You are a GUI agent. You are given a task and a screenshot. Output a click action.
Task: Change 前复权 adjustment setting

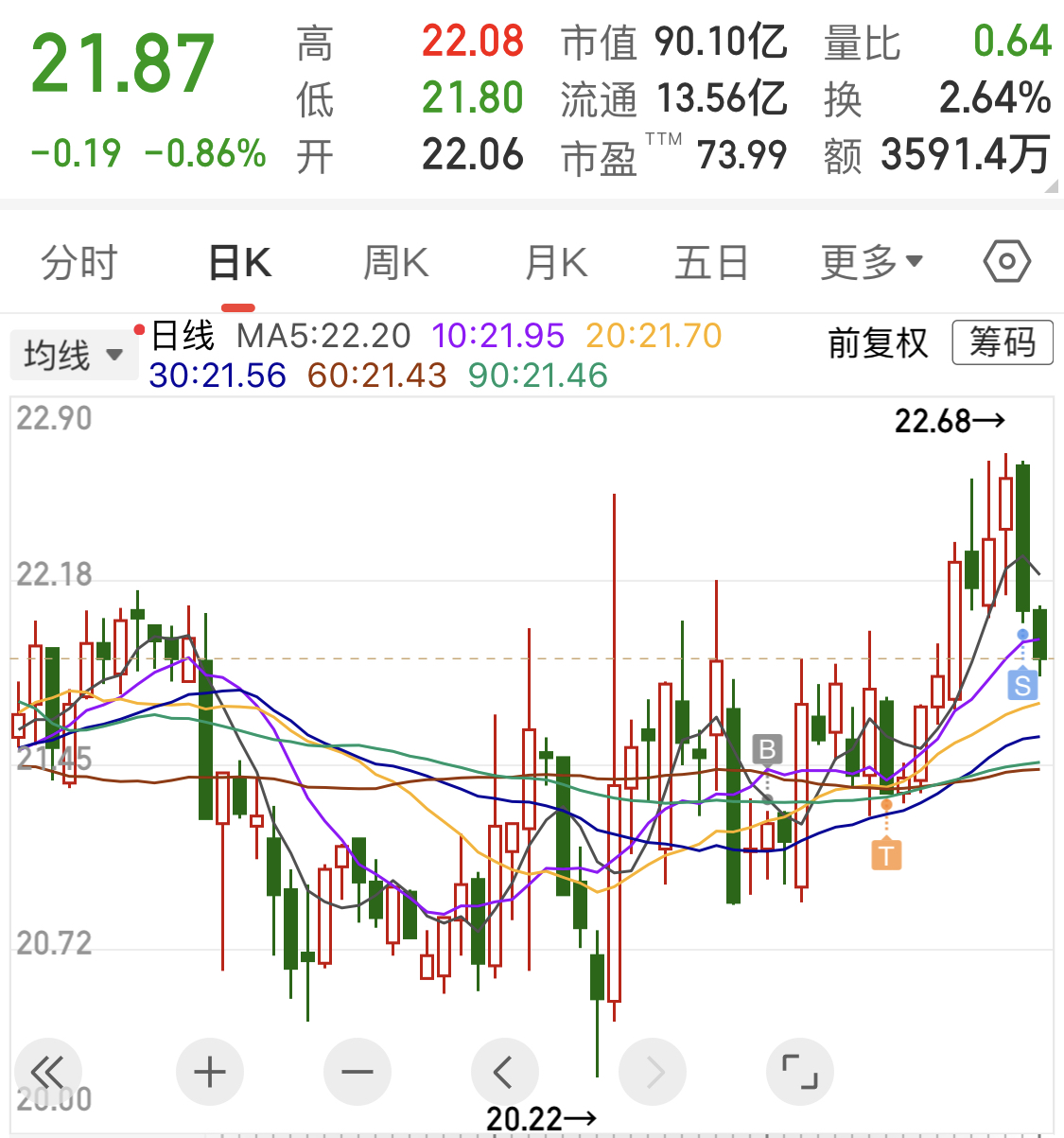click(x=878, y=342)
